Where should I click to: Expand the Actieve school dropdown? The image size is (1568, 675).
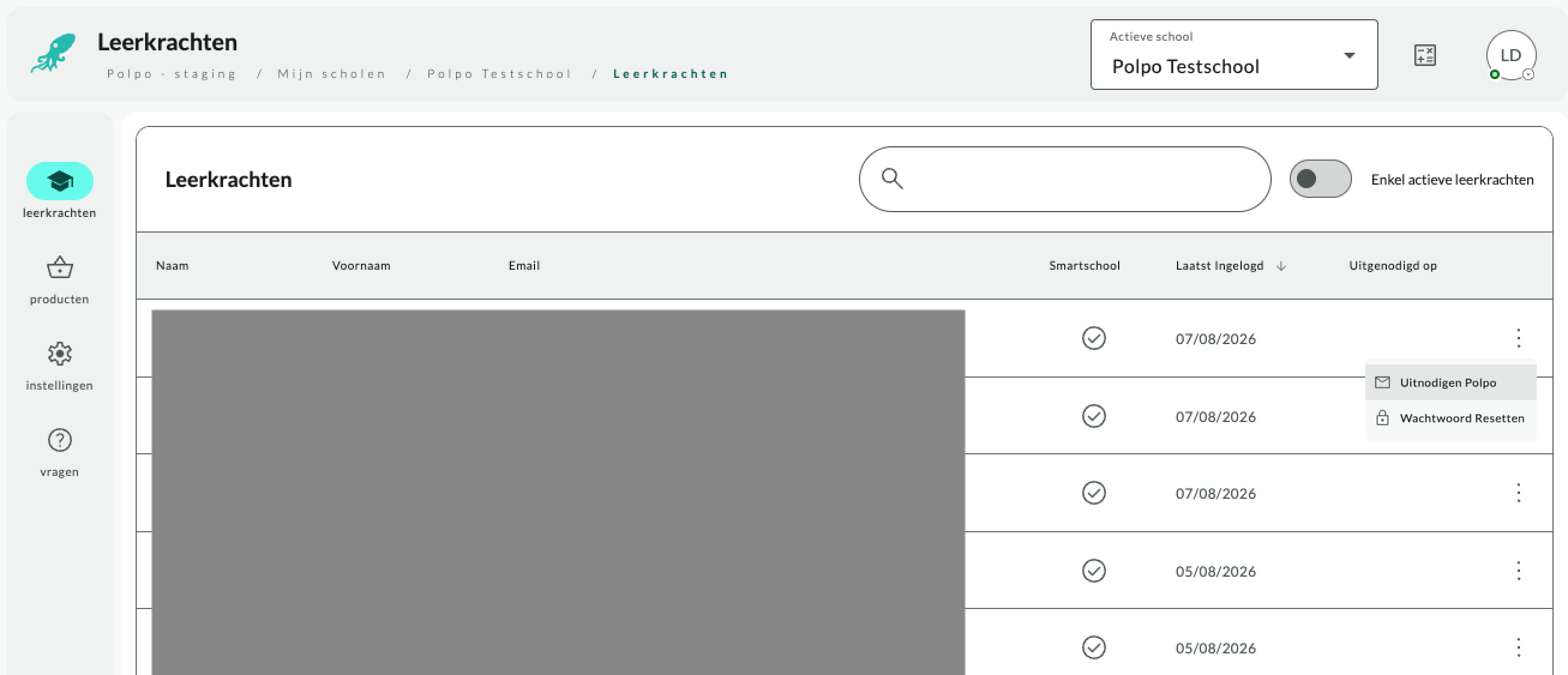[x=1234, y=55]
